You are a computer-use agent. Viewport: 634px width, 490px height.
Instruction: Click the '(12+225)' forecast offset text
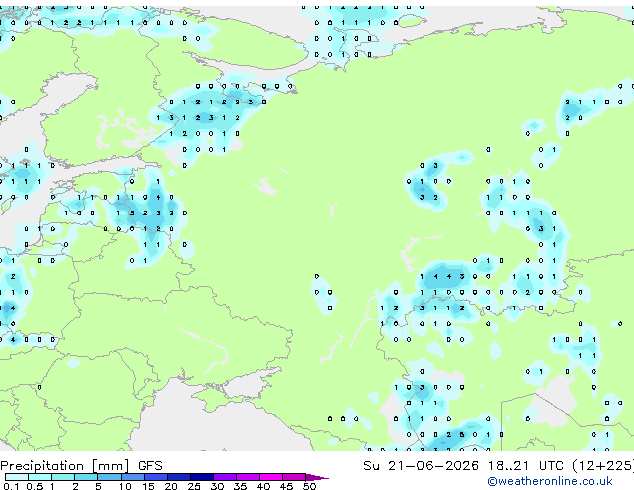(x=603, y=466)
